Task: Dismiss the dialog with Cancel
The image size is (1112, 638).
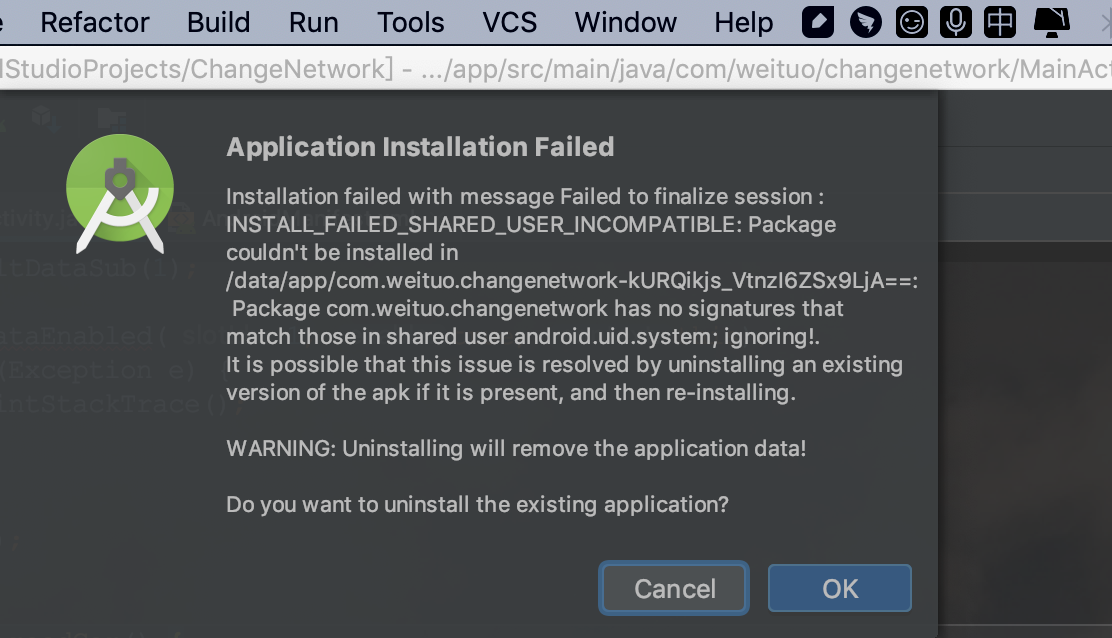Action: pyautogui.click(x=673, y=588)
